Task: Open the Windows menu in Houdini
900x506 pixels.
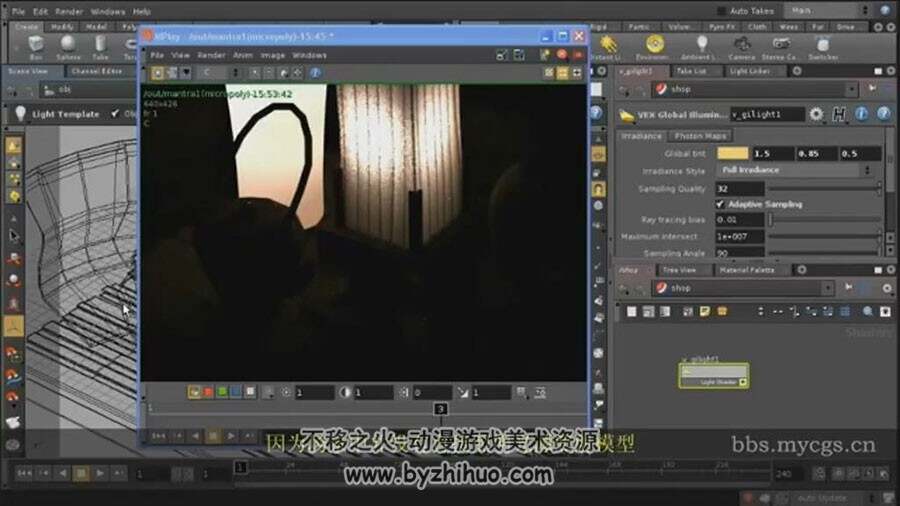Action: pos(108,11)
